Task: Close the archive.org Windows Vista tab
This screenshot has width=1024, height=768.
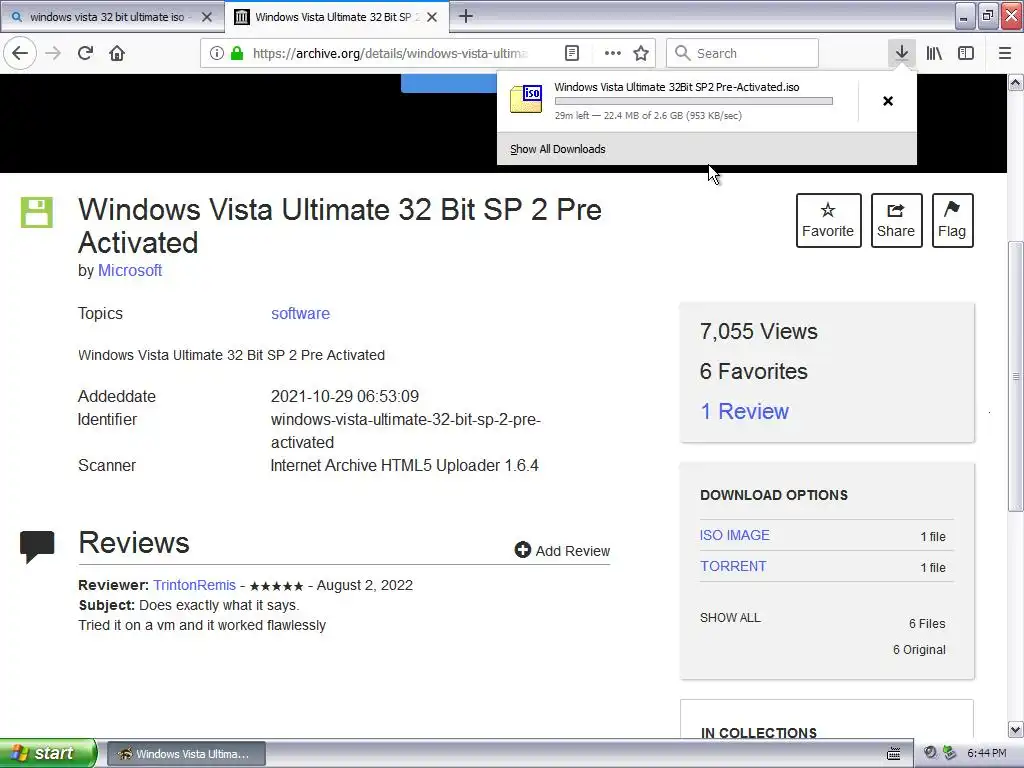Action: 432,17
